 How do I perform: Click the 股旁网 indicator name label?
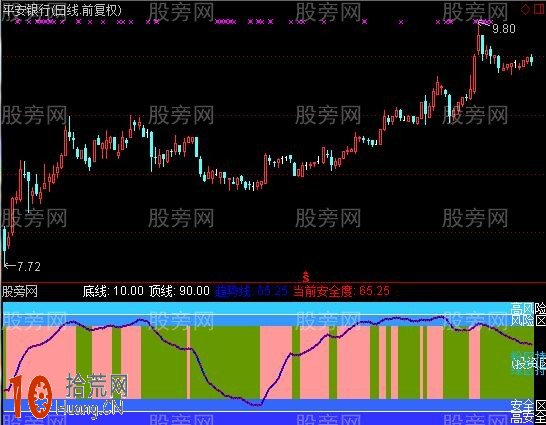coord(20,291)
